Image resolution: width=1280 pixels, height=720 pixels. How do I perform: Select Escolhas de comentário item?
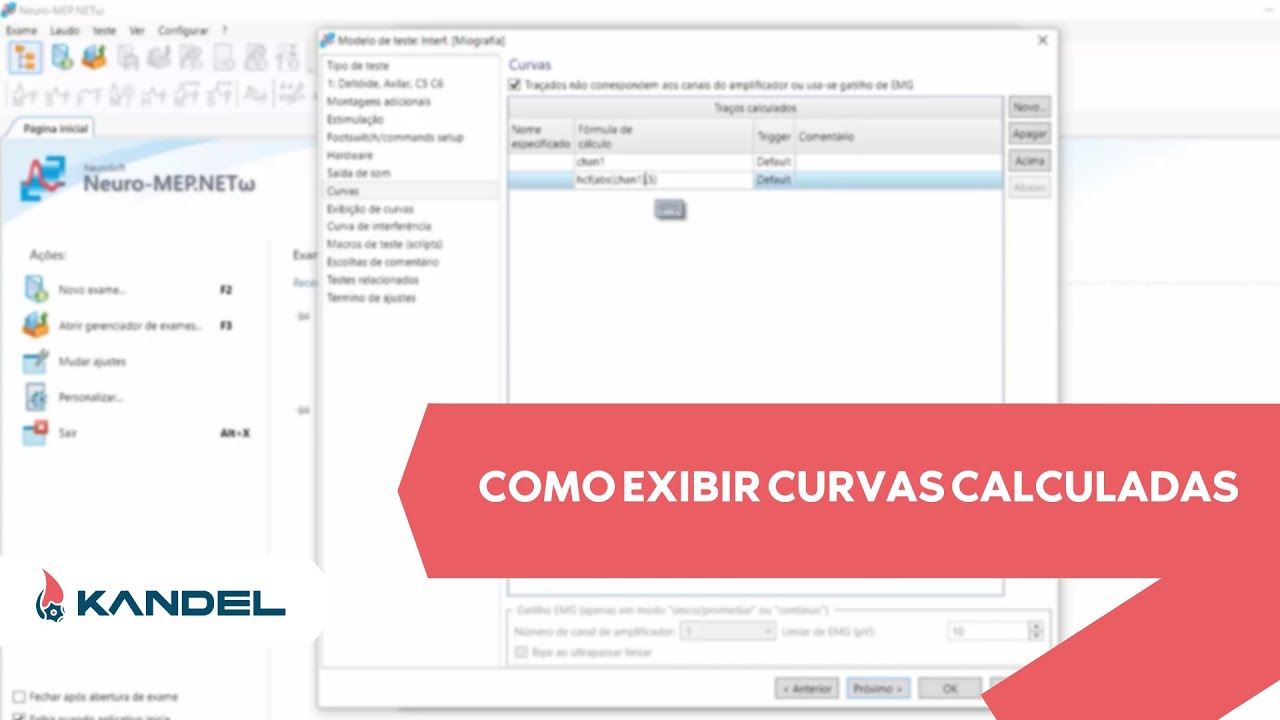(x=383, y=262)
